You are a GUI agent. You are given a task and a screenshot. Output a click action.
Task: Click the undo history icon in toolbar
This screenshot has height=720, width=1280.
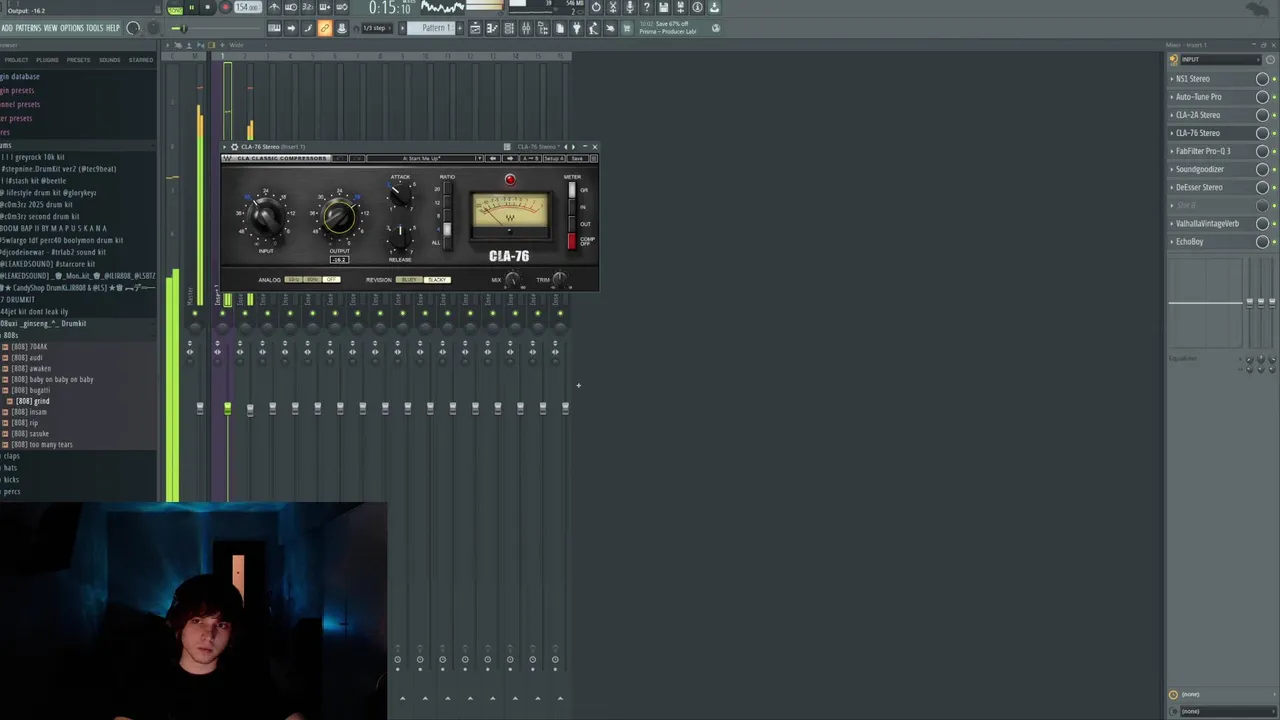[596, 7]
